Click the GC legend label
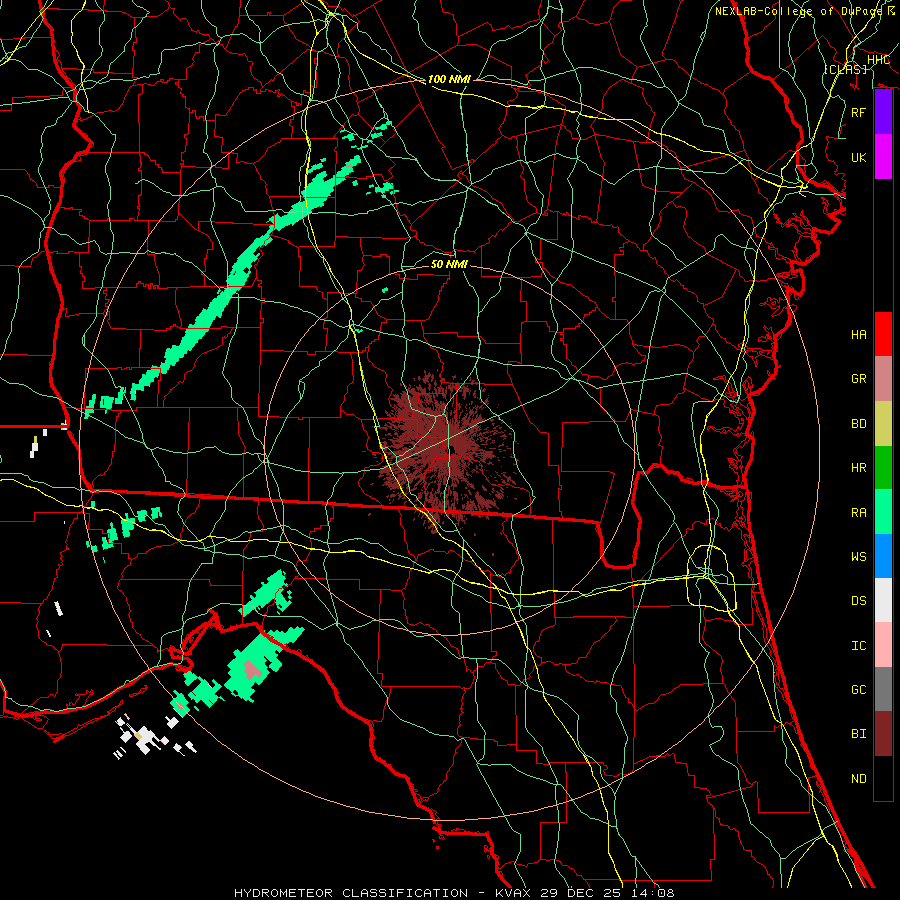The height and width of the screenshot is (900, 900). tap(859, 689)
